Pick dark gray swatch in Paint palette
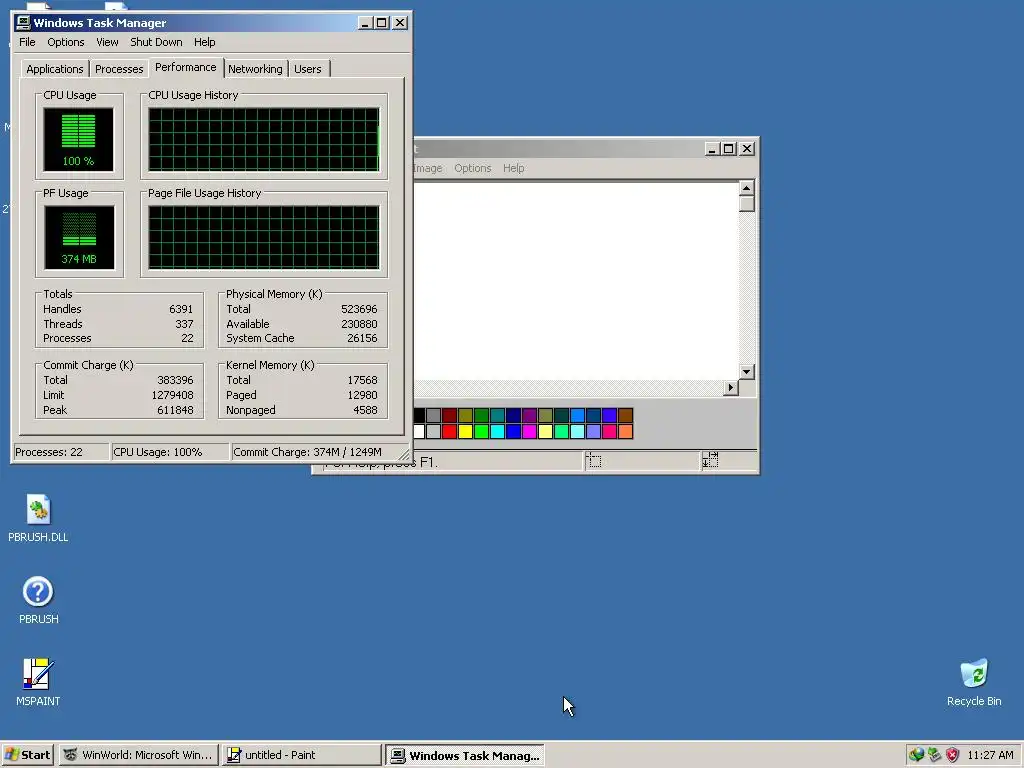This screenshot has width=1024, height=768. pos(433,415)
